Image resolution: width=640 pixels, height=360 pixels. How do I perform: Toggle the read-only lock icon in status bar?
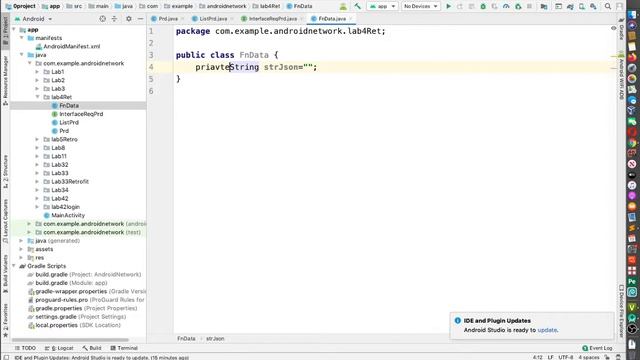[x=607, y=357]
